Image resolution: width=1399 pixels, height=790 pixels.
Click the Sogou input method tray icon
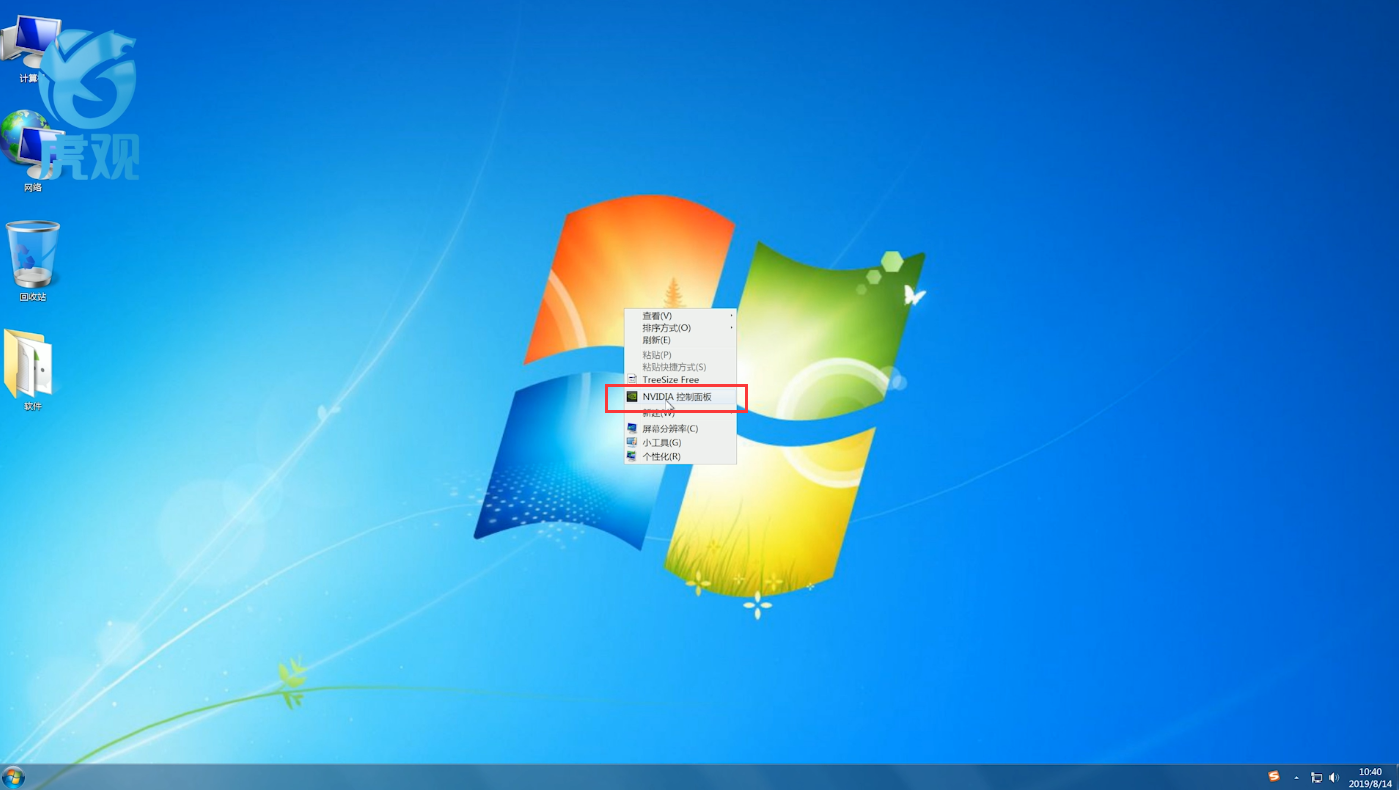[x=1274, y=777]
